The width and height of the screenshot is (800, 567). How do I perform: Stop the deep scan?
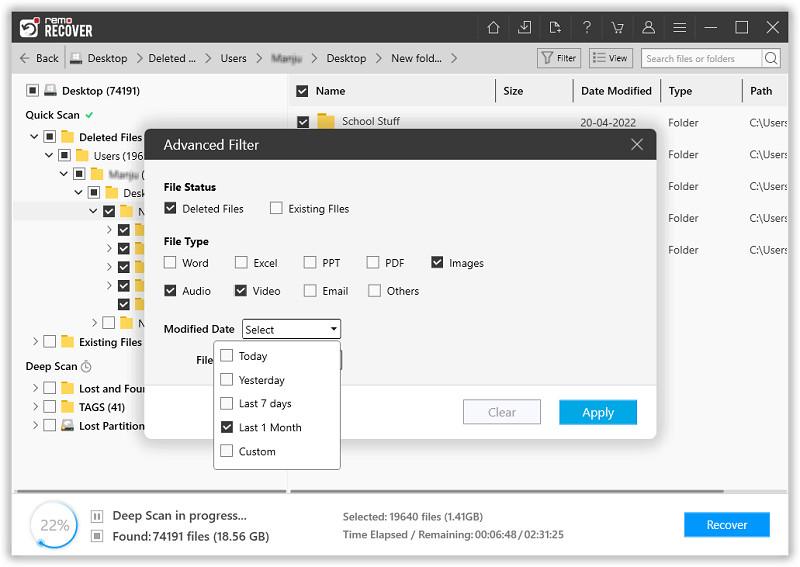pyautogui.click(x=97, y=536)
